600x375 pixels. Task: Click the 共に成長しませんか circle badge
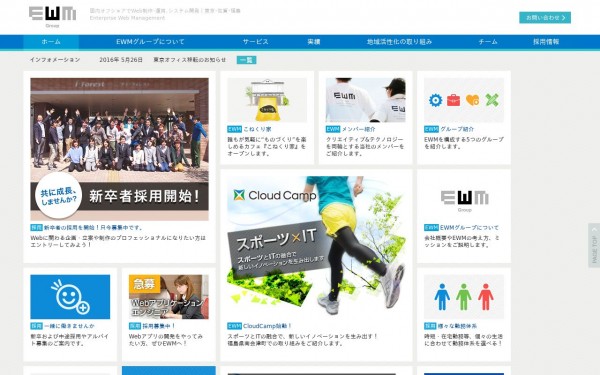(x=59, y=196)
